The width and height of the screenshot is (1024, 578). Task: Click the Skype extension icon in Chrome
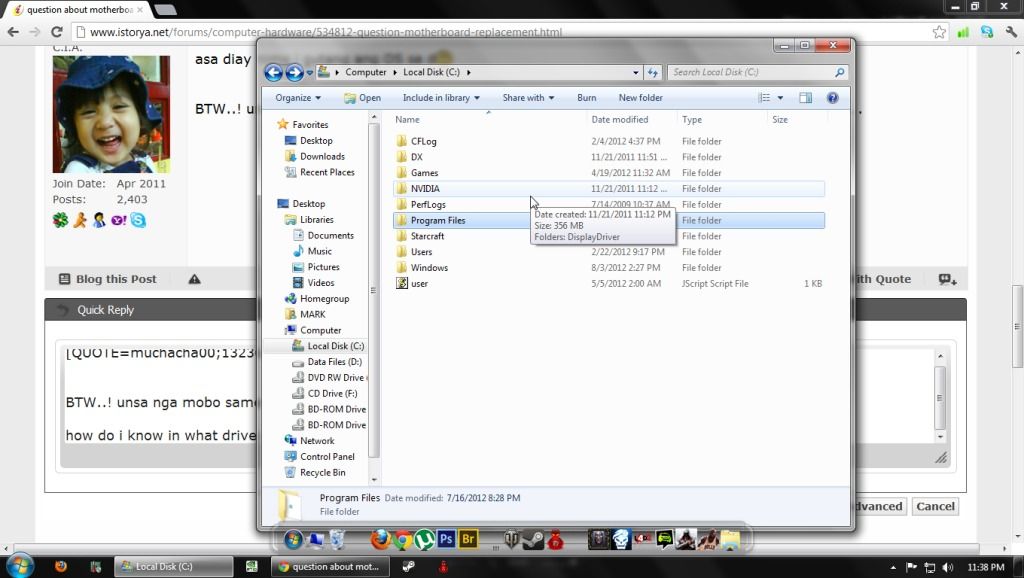click(x=987, y=32)
